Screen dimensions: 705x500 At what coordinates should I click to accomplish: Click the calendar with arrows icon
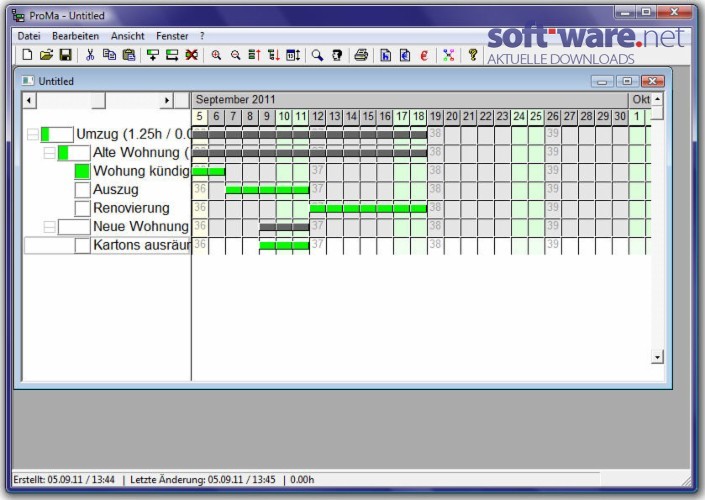point(293,55)
